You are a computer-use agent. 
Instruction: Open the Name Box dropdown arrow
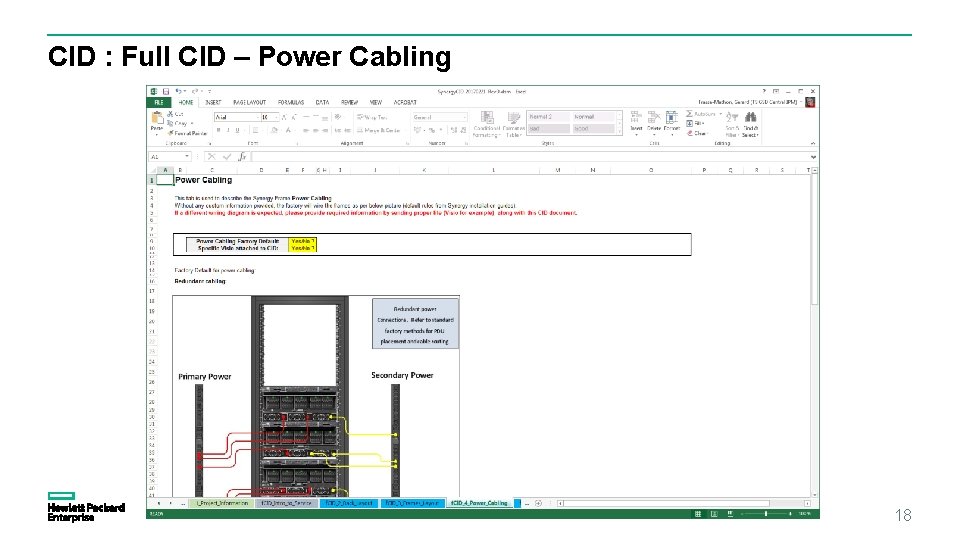point(187,157)
